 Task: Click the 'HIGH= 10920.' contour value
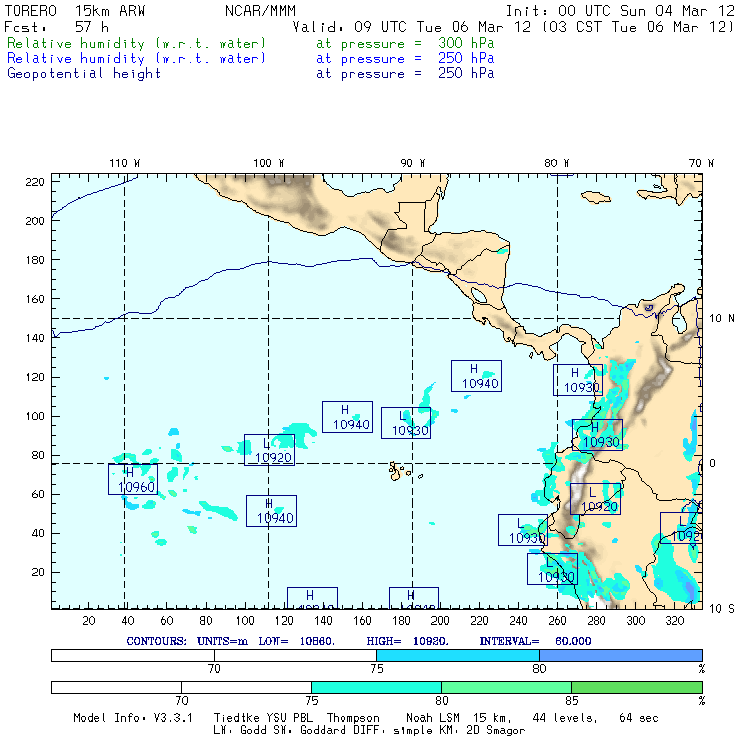(x=407, y=641)
